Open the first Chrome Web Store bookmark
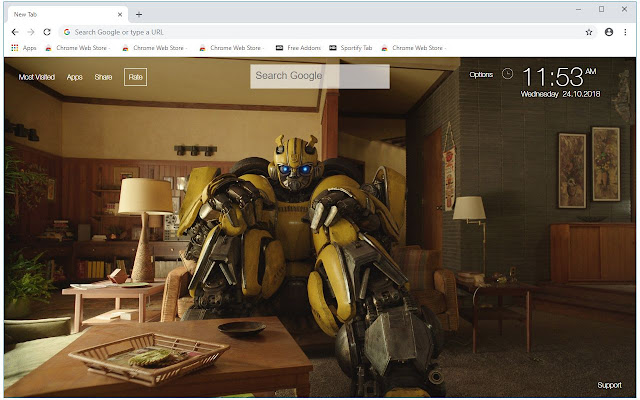This screenshot has width=640, height=400. tap(78, 48)
